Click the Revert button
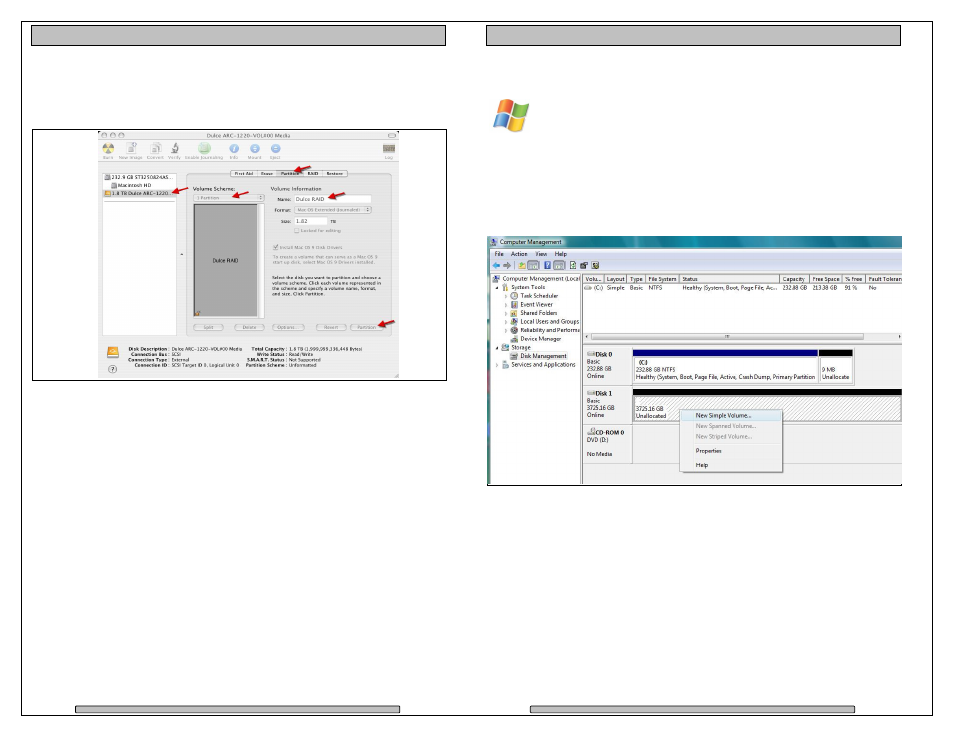The height and width of the screenshot is (737, 954). [x=331, y=327]
